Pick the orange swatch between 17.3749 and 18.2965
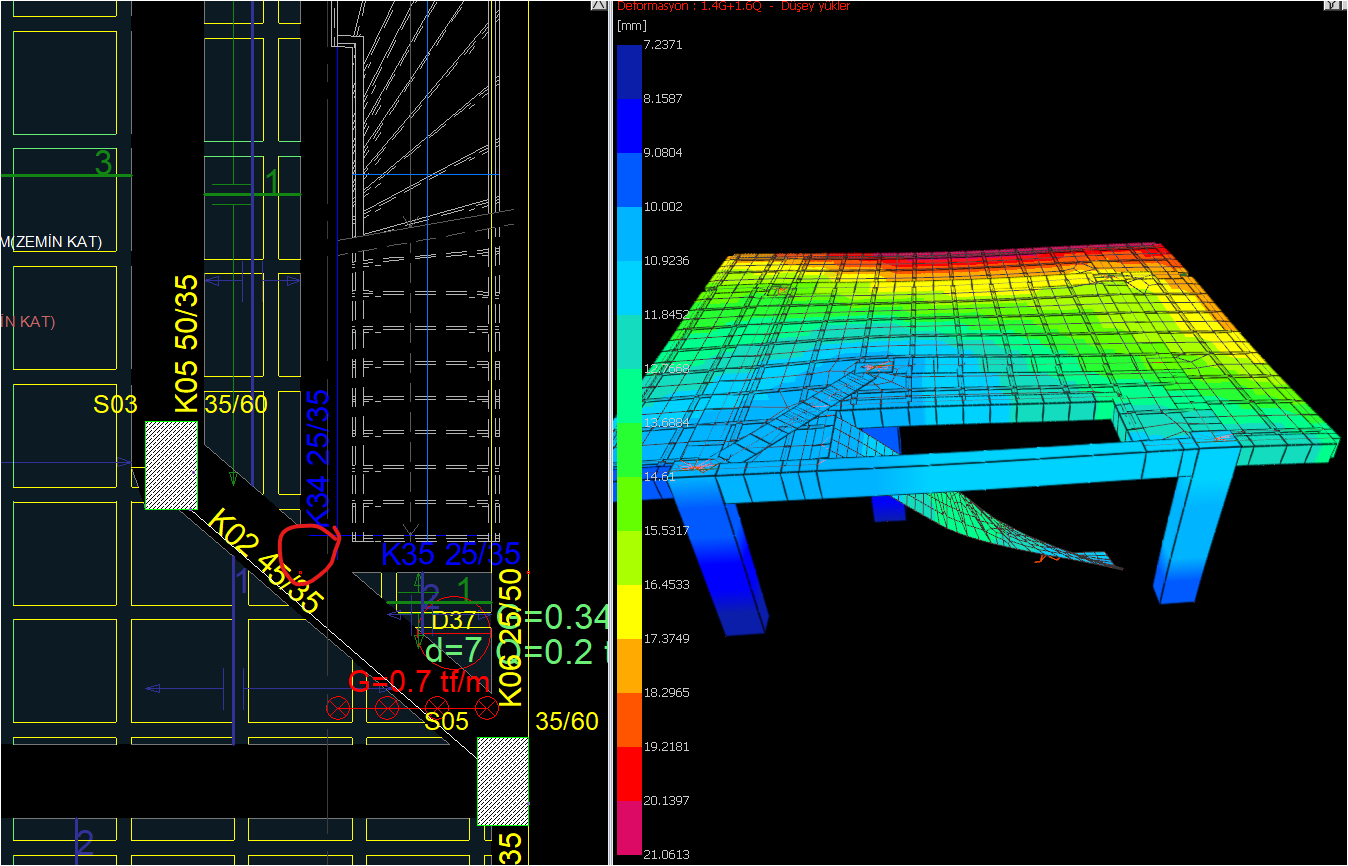This screenshot has width=1348, height=866. [629, 666]
